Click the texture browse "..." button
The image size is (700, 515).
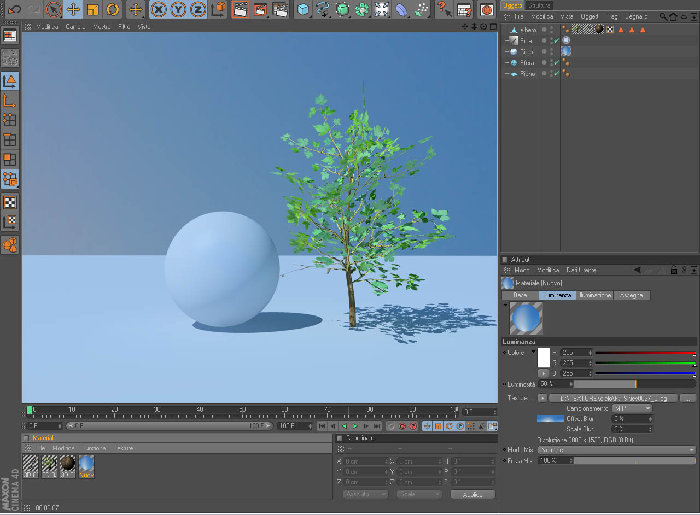coord(688,398)
